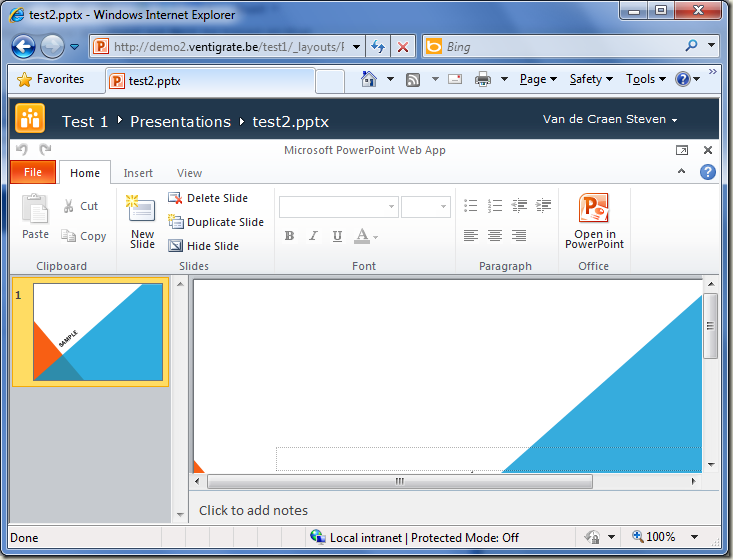This screenshot has height=560, width=733.
Task: Decrease the list indent level
Action: [x=519, y=205]
